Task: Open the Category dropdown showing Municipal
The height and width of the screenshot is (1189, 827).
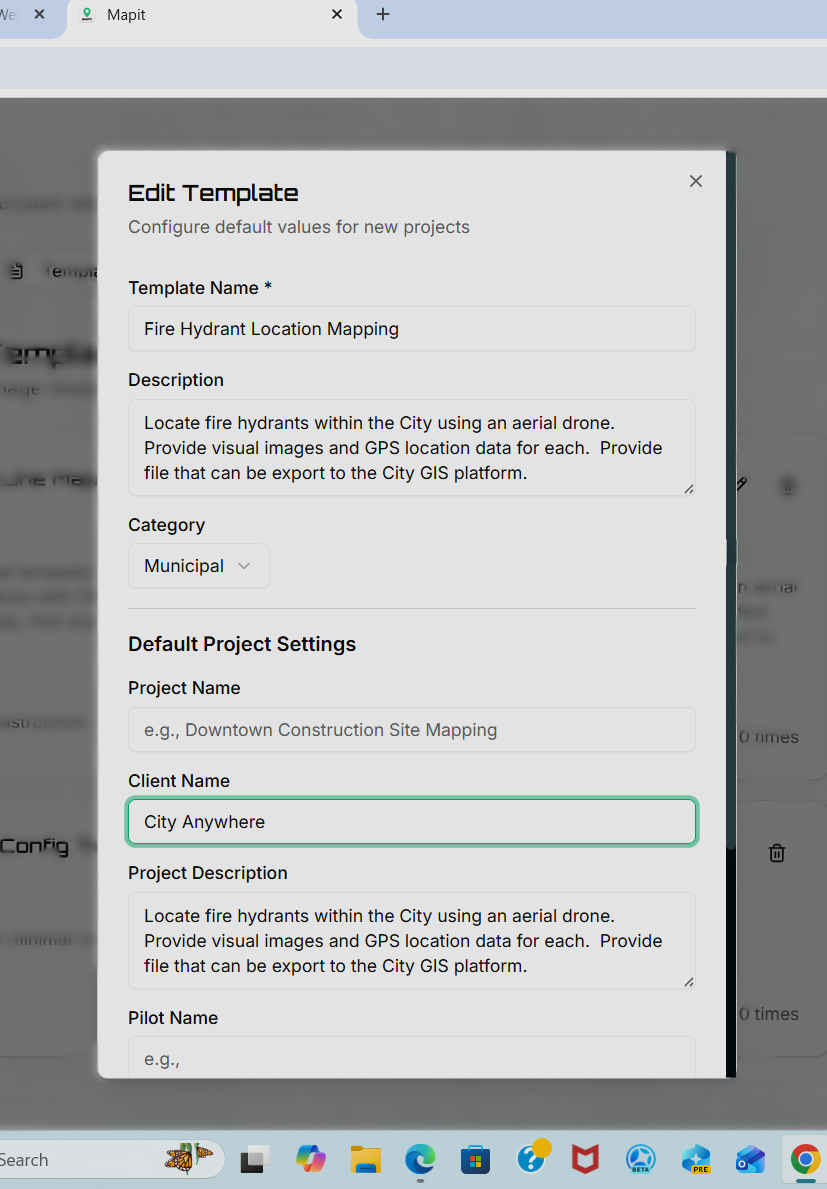Action: (198, 565)
